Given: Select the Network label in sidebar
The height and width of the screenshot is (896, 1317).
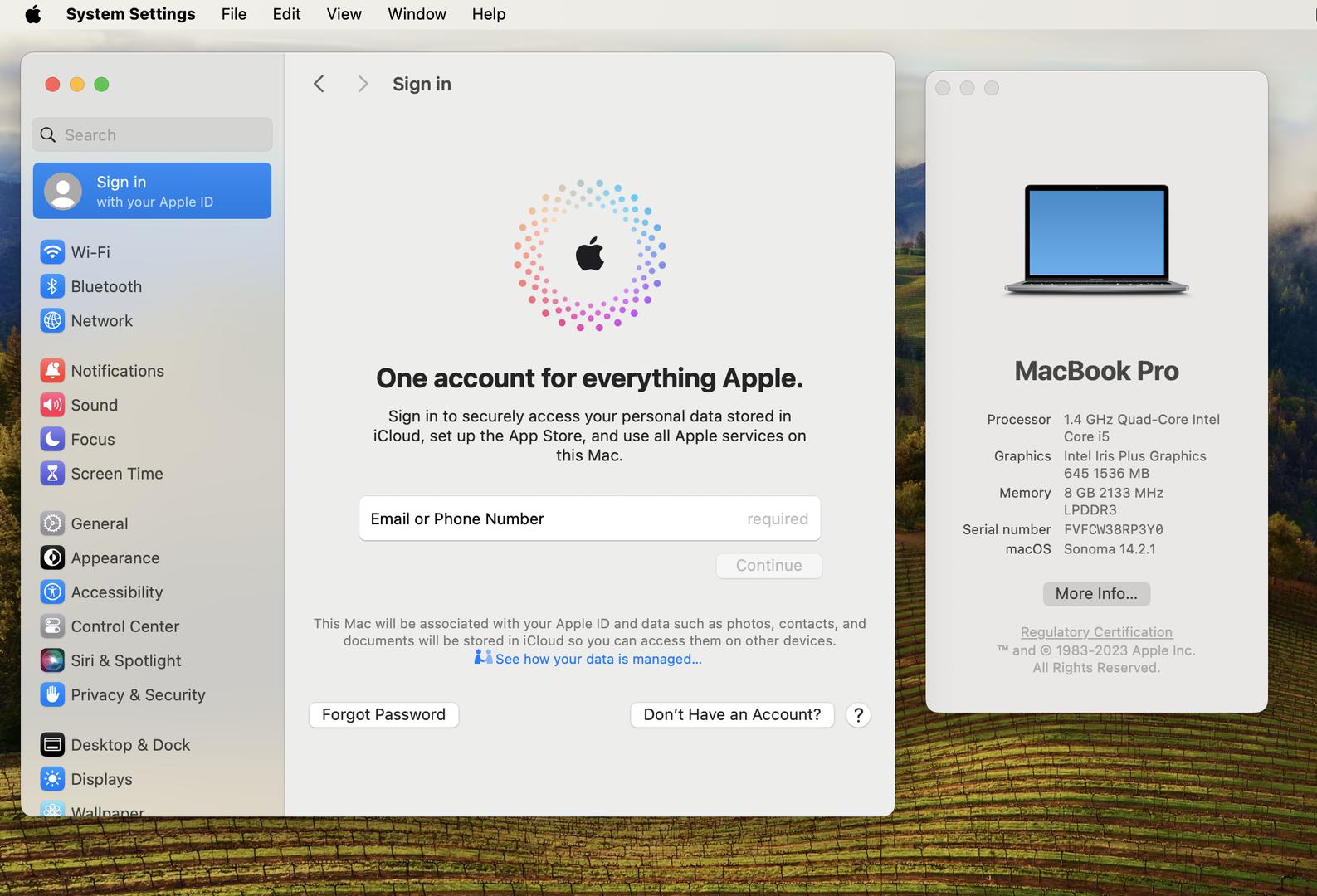Looking at the screenshot, I should tap(102, 320).
